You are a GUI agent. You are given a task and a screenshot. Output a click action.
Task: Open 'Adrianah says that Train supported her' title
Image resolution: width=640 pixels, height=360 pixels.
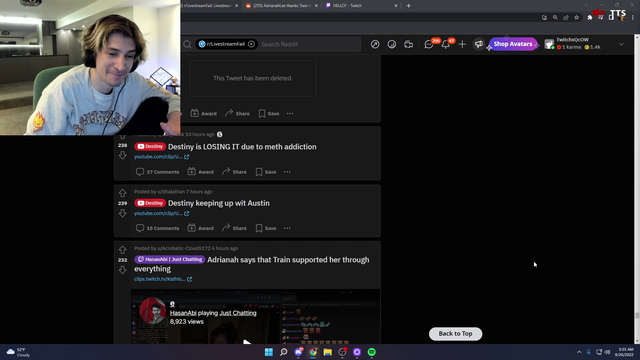[x=251, y=264]
